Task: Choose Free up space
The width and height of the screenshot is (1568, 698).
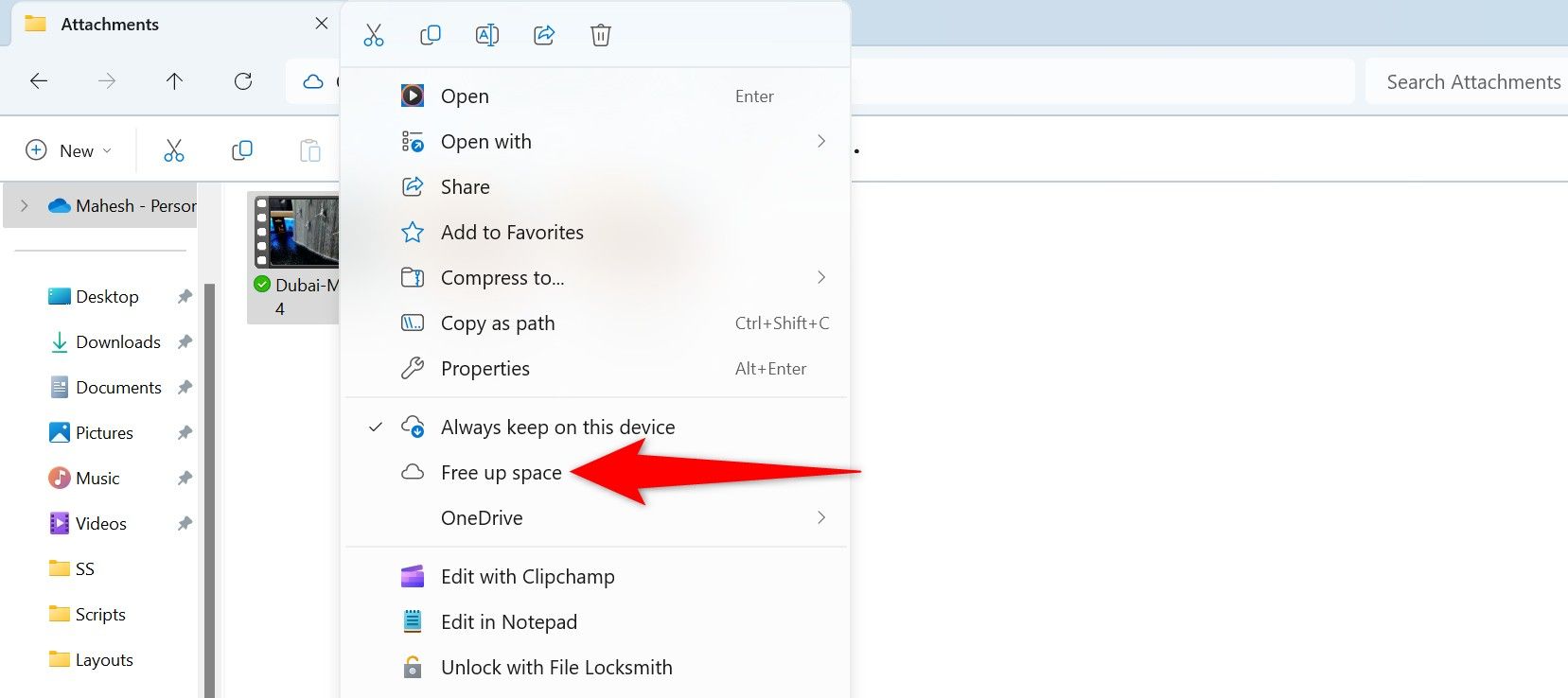Action: tap(596, 472)
